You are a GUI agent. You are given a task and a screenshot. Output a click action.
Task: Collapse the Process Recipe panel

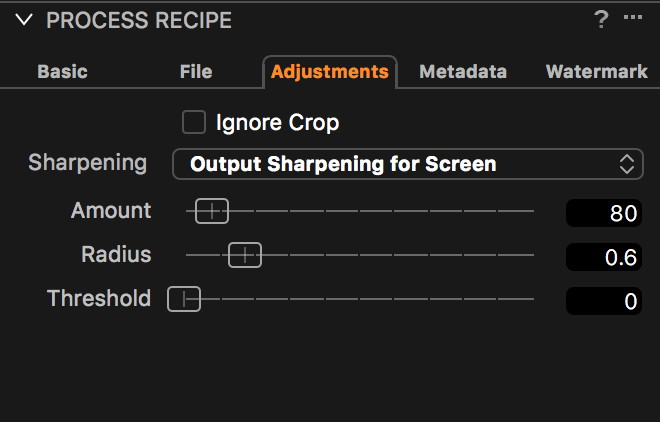click(x=24, y=20)
